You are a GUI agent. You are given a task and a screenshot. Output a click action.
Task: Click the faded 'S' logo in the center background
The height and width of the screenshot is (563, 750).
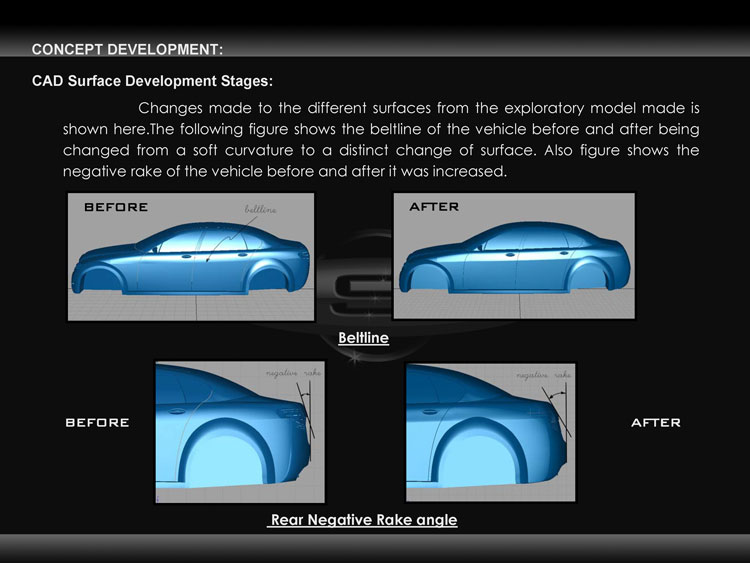tap(360, 292)
